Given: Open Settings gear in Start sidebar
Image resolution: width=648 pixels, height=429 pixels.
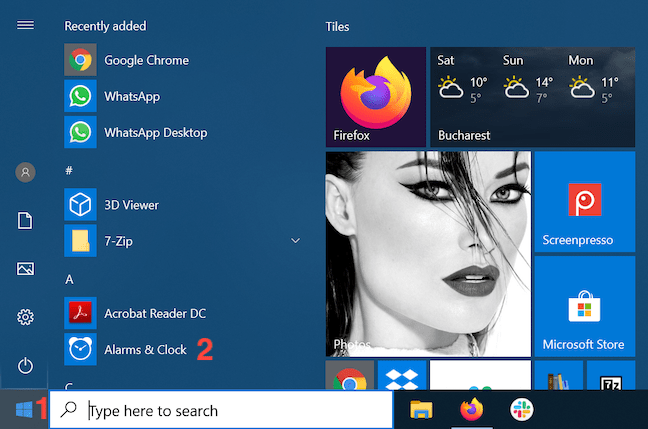Looking at the screenshot, I should coord(25,317).
